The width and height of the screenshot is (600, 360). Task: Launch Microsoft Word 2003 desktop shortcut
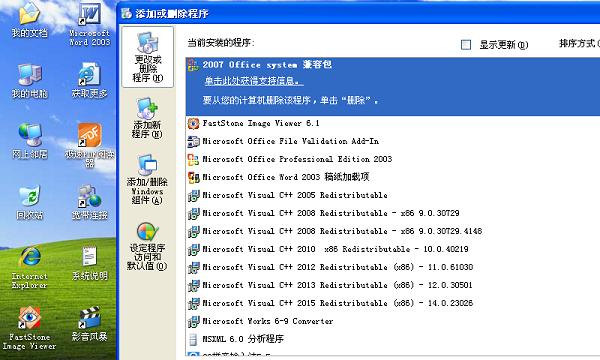point(90,24)
